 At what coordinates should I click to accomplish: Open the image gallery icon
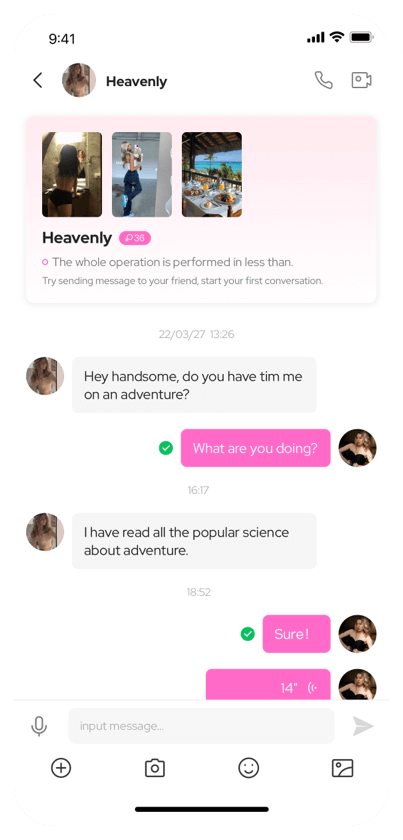(x=342, y=768)
